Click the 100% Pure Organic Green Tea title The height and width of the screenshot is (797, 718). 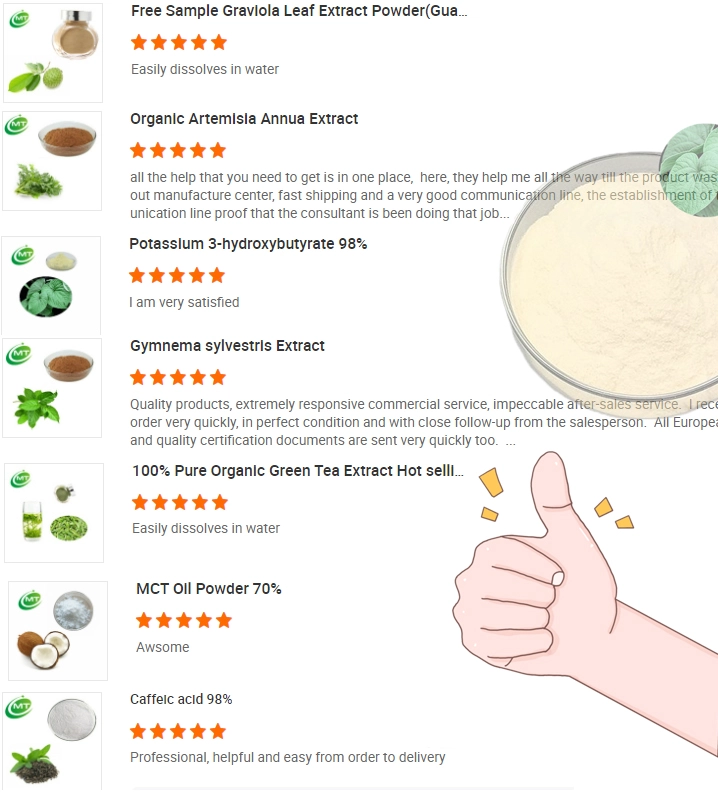point(298,471)
